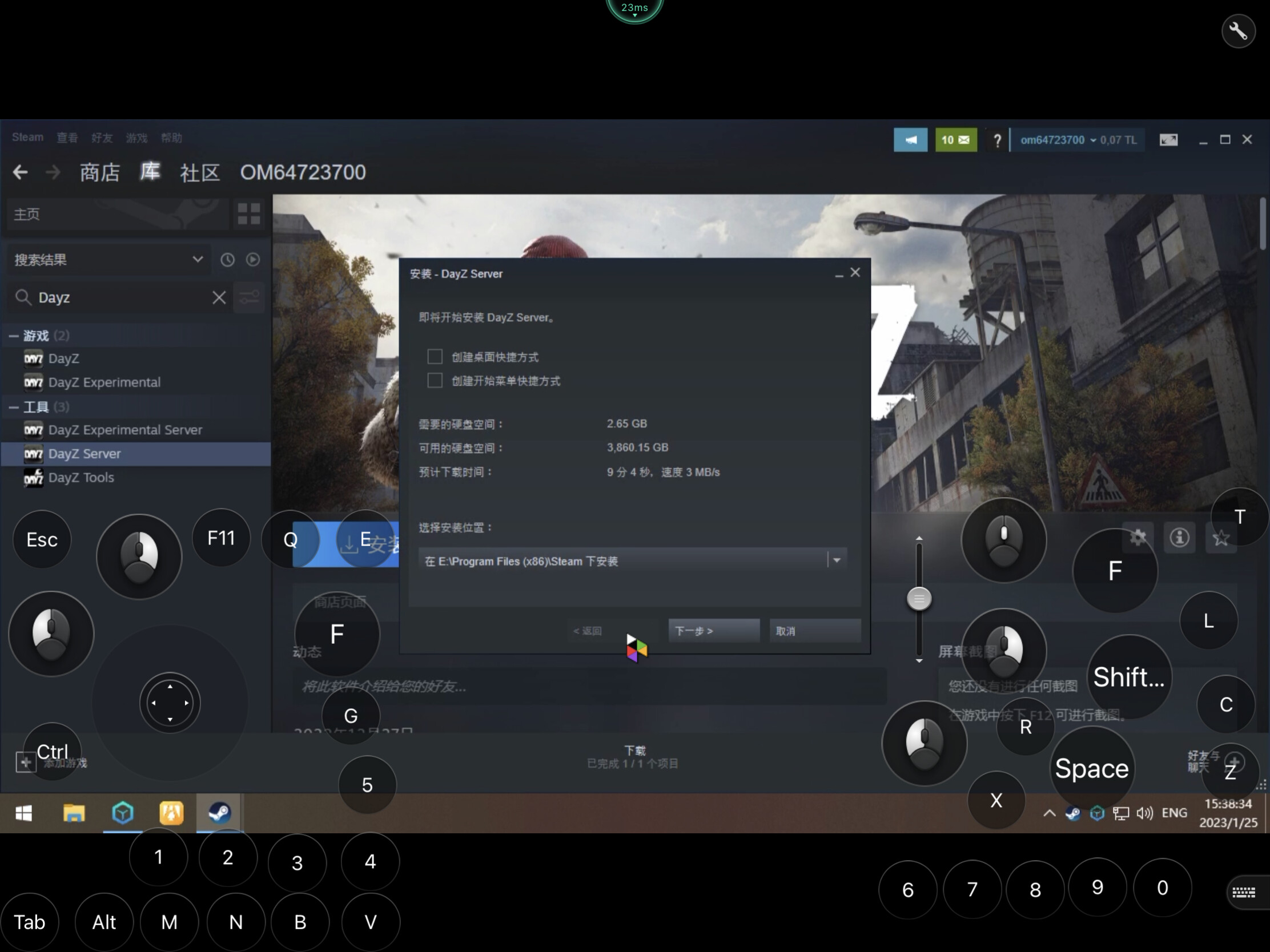Image resolution: width=1270 pixels, height=952 pixels.
Task: Tap the on-screen keyboard icon
Action: pos(1244,892)
